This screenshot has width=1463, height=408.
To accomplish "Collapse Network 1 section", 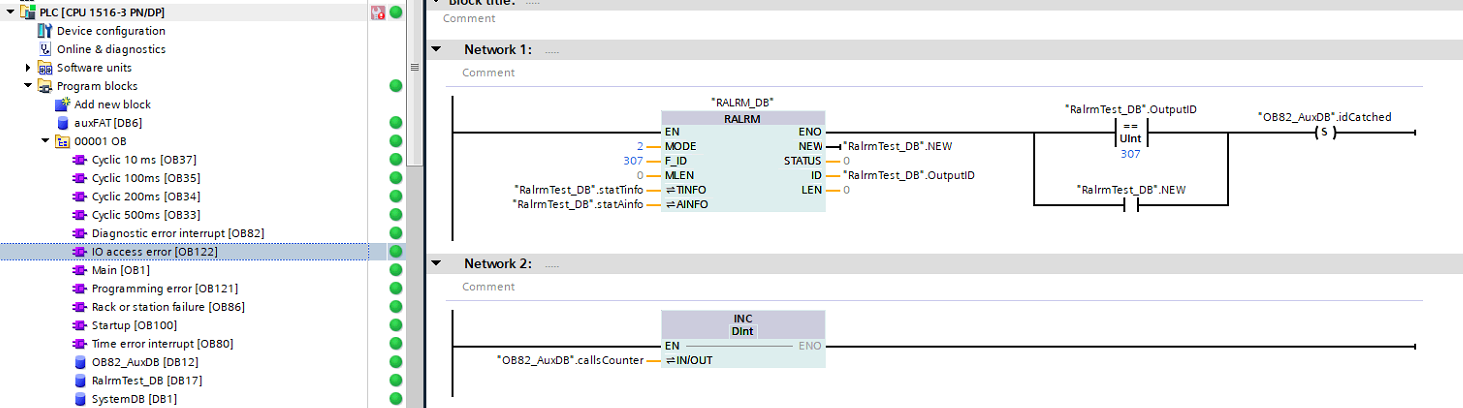I will click(x=436, y=49).
